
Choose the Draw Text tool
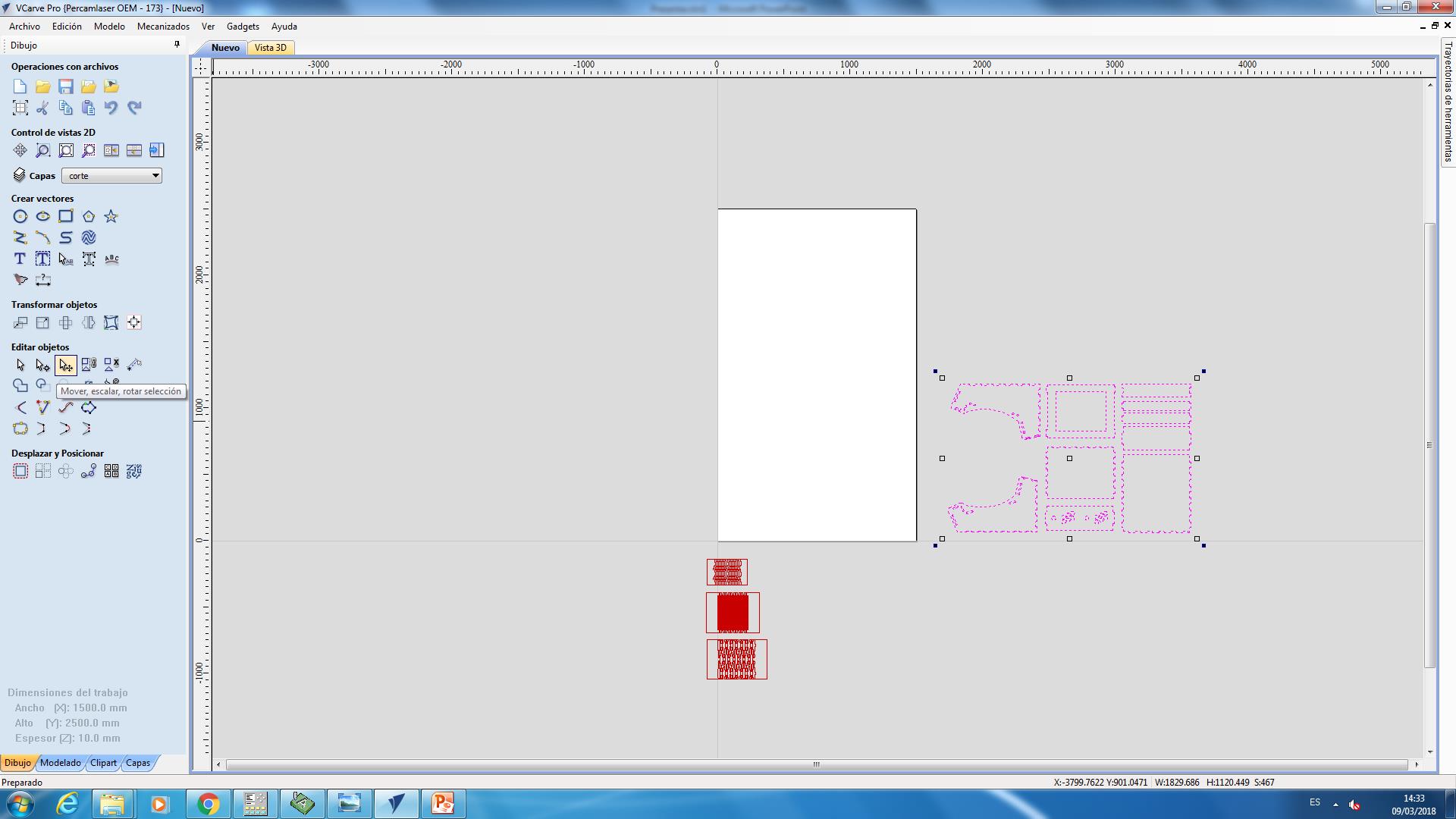pos(20,259)
